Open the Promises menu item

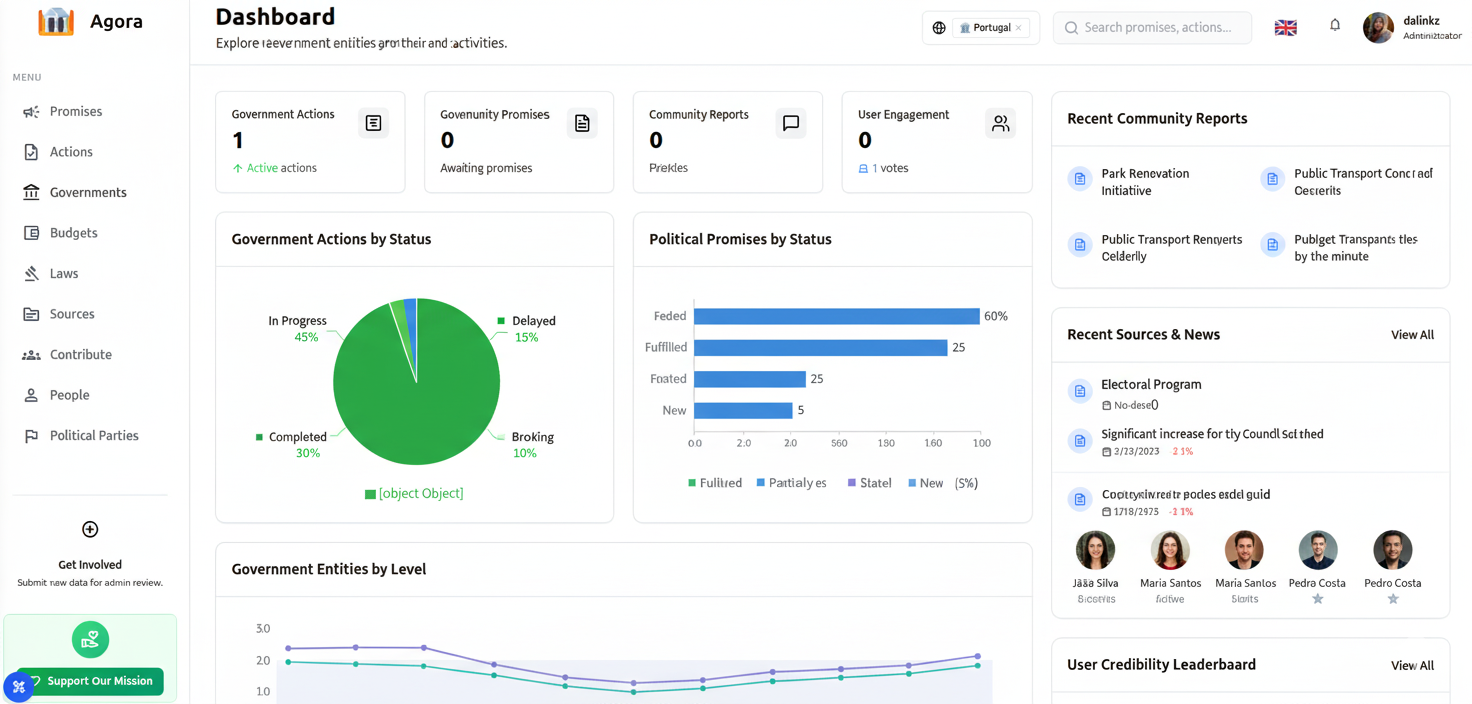click(76, 111)
